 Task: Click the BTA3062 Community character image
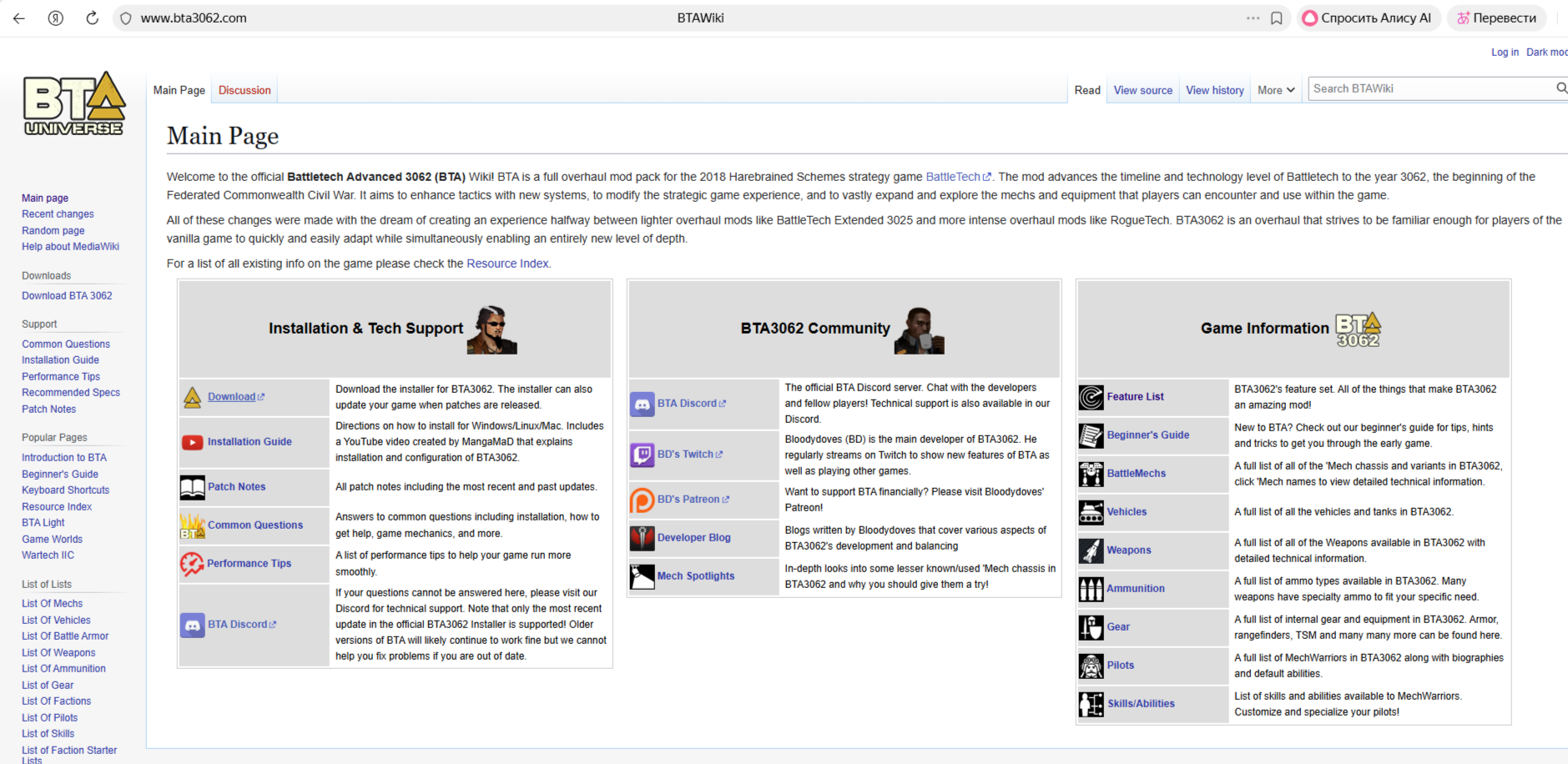tap(920, 330)
